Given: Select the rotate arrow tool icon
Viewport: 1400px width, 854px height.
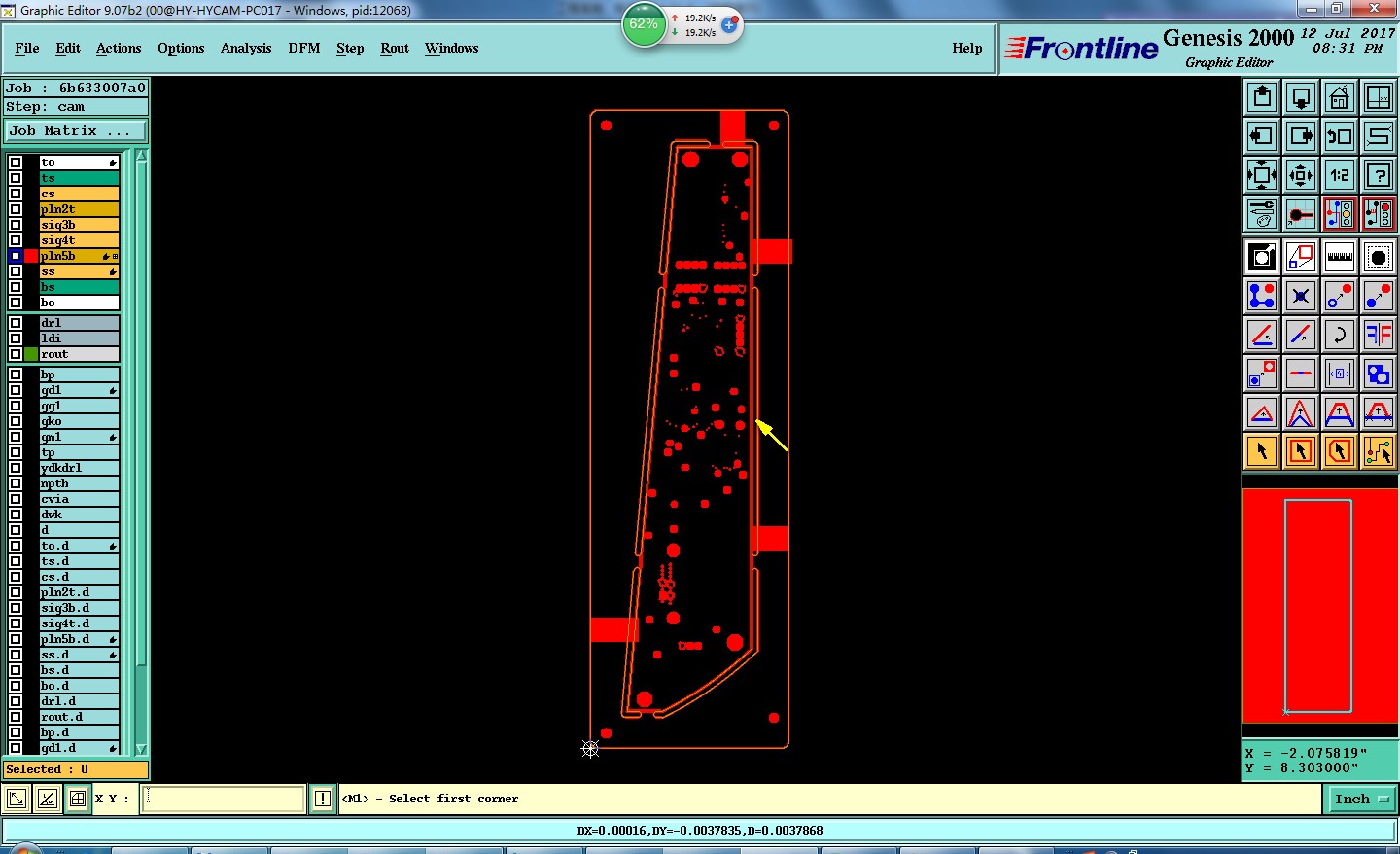Looking at the screenshot, I should (x=1340, y=335).
